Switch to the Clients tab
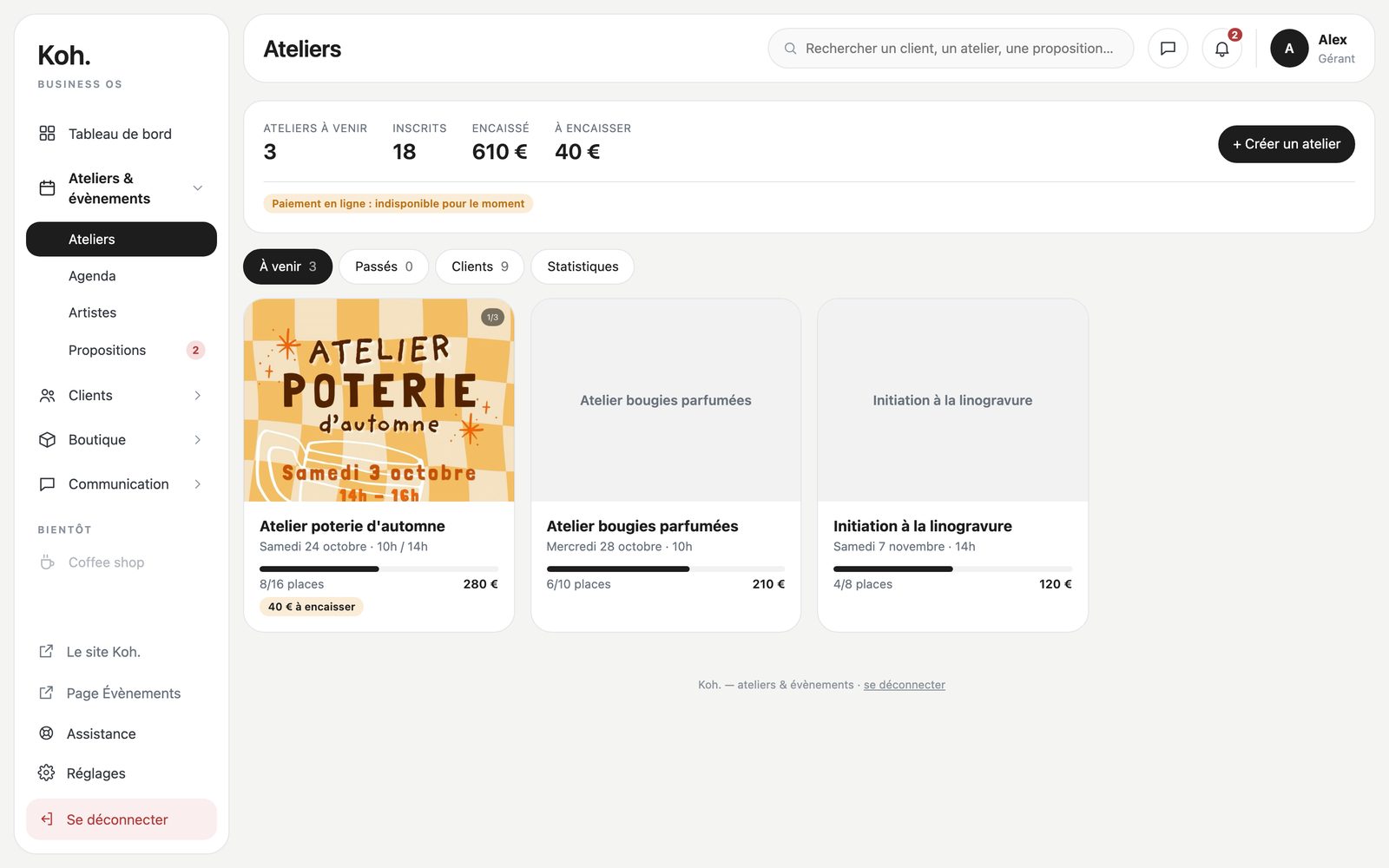The image size is (1389, 868). [x=479, y=266]
